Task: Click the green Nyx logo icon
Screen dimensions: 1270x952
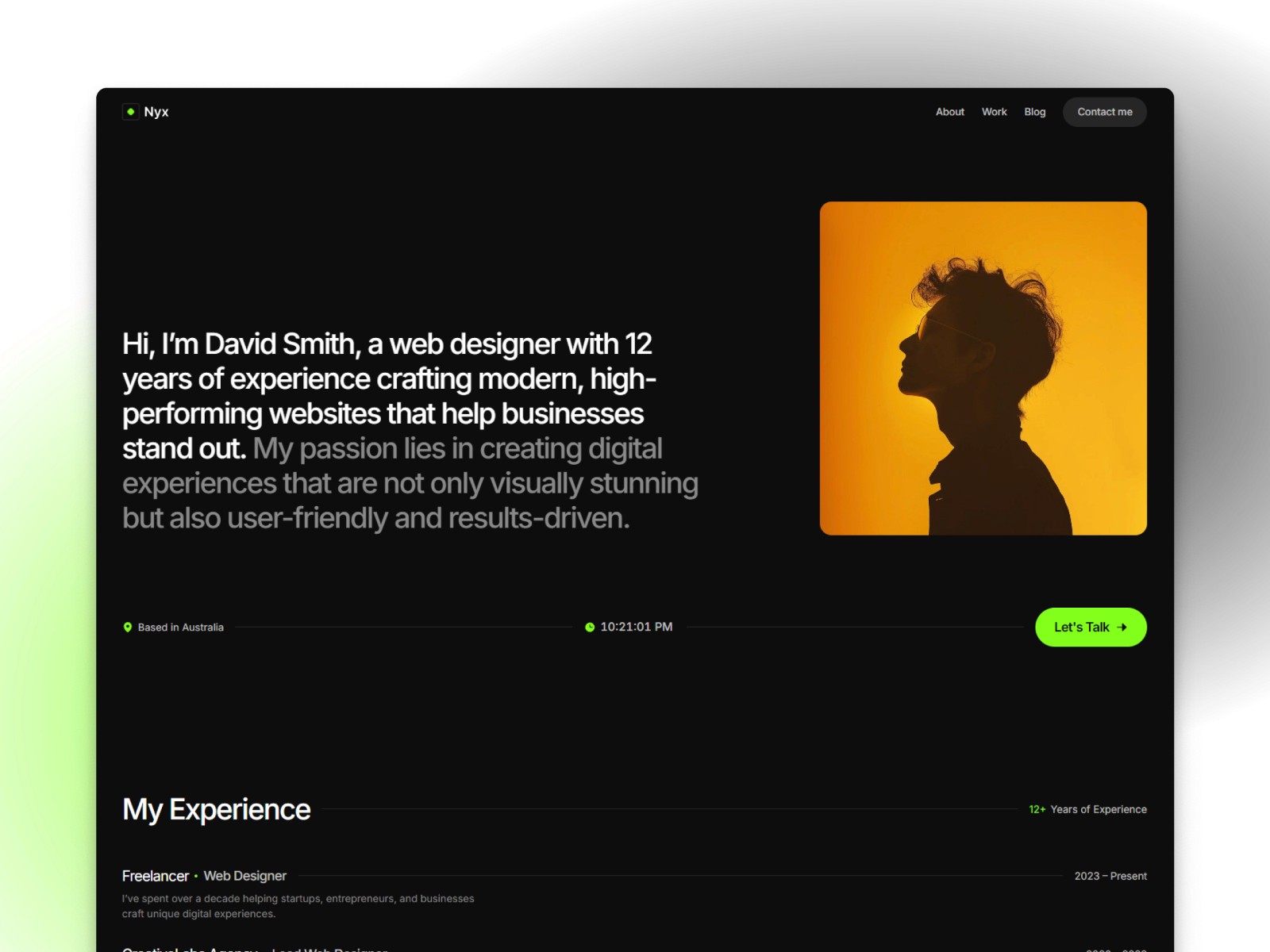Action: (x=131, y=112)
